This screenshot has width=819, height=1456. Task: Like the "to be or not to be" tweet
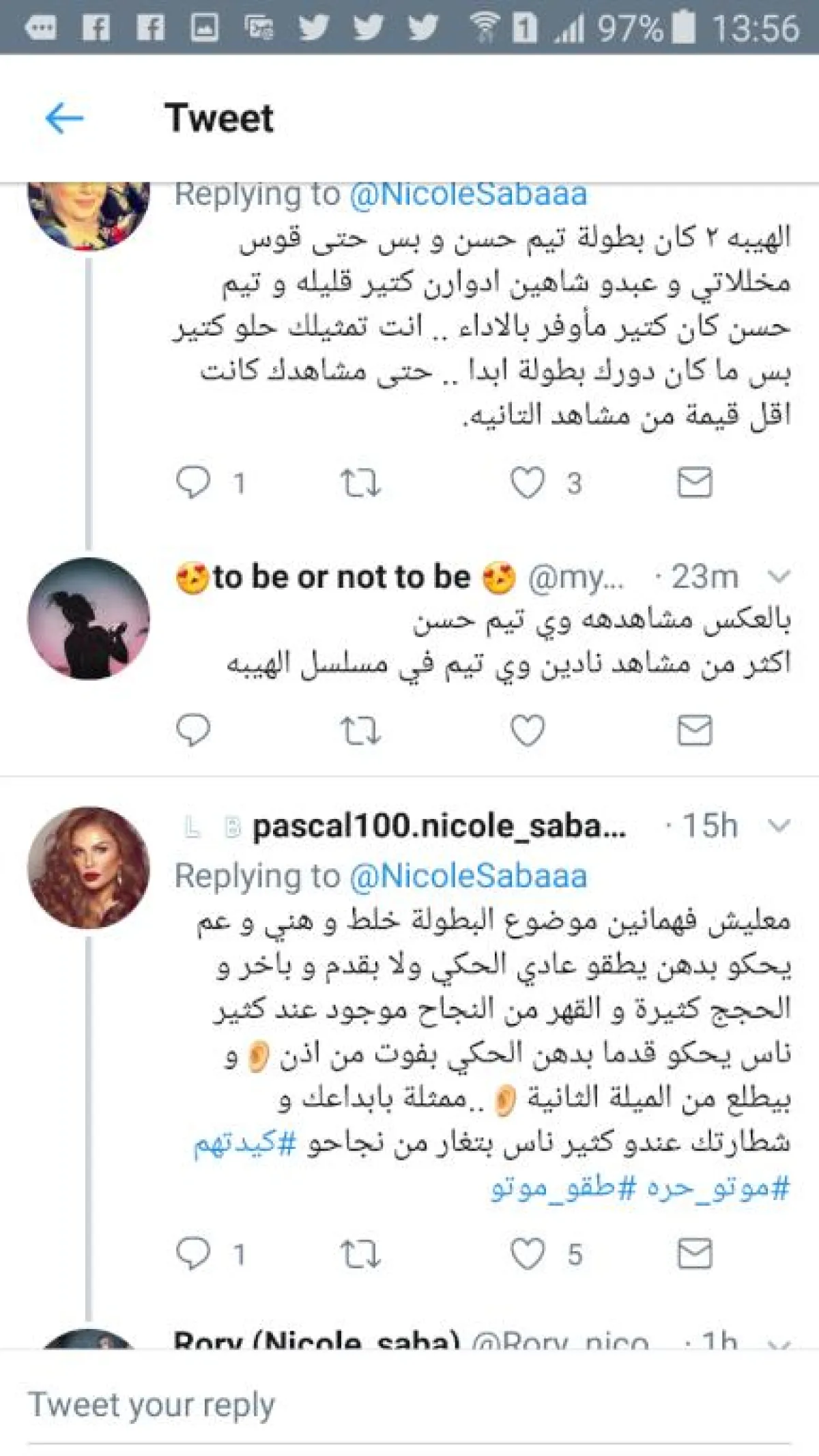coord(528,730)
